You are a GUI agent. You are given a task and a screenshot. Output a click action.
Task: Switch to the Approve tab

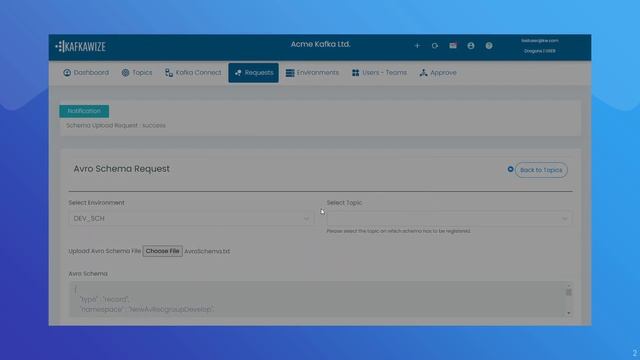click(x=438, y=73)
